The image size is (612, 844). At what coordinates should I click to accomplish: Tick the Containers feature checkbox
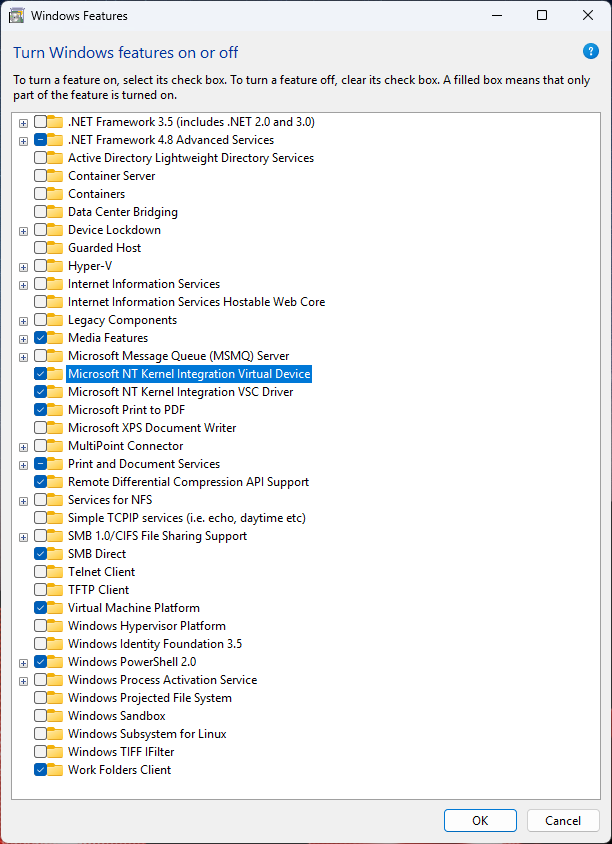click(40, 194)
